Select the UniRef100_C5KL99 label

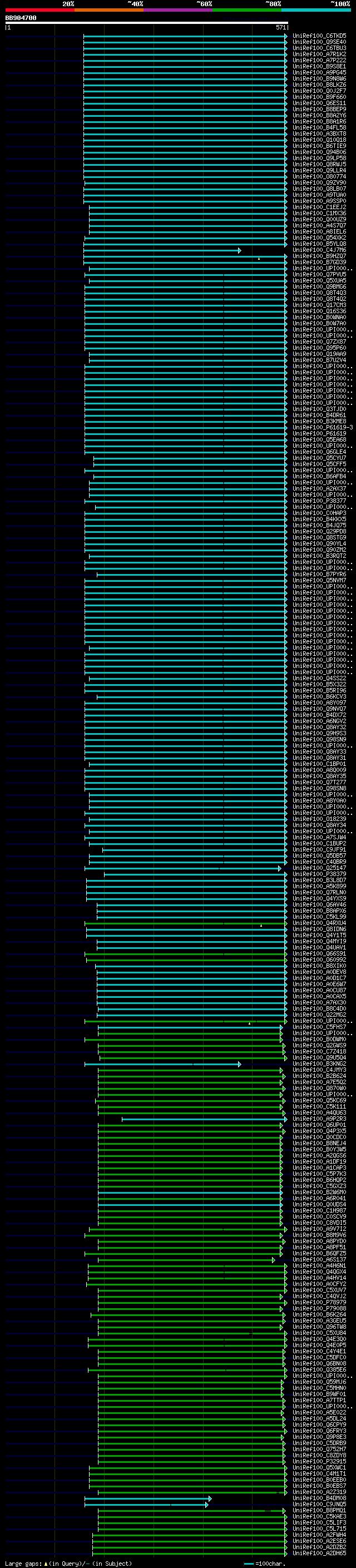coord(319,917)
